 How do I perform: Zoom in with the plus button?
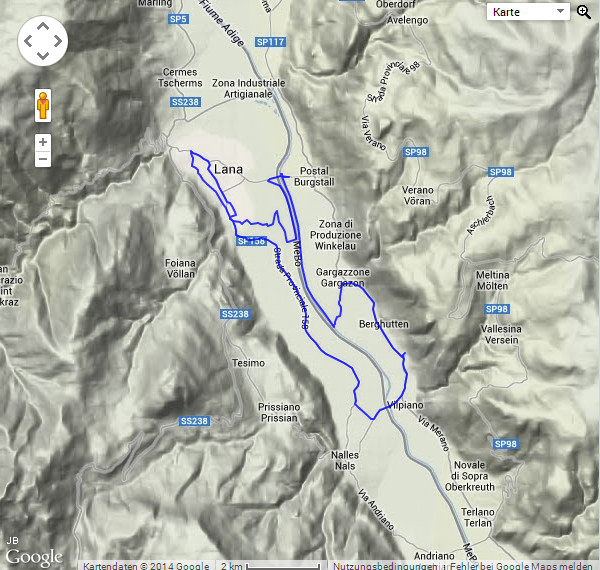43,142
